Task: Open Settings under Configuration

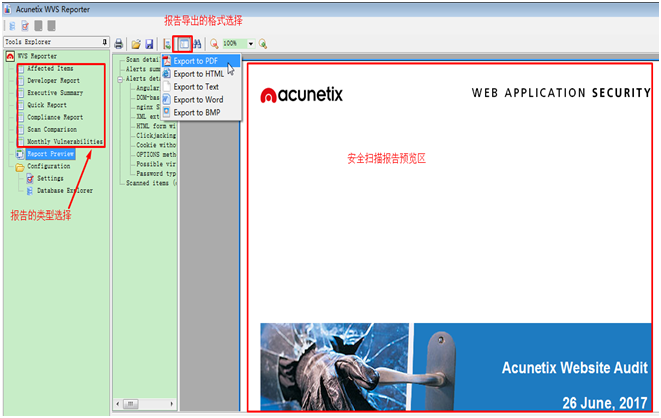Action: (50, 178)
